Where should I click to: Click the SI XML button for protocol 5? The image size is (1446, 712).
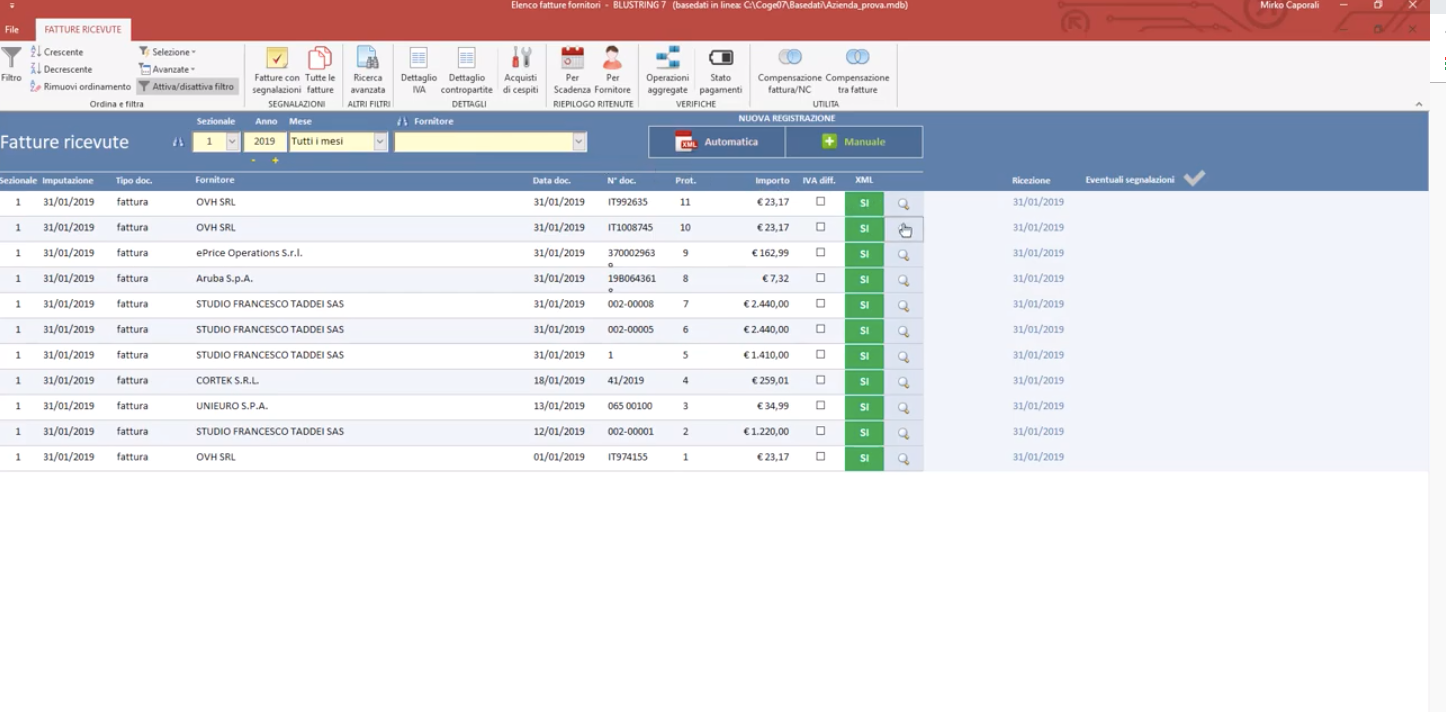point(864,356)
